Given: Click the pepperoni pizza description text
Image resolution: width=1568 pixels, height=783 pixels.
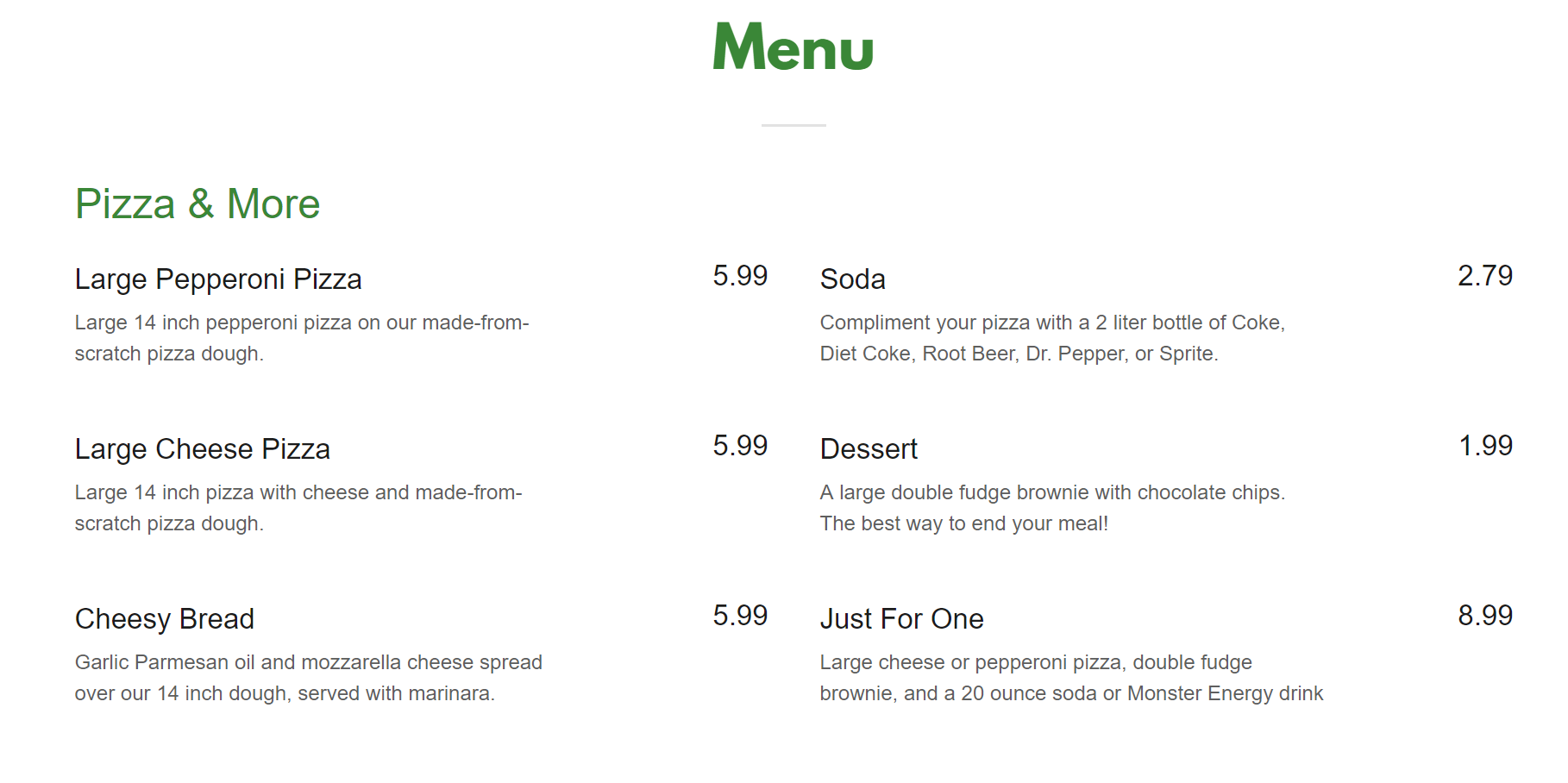Looking at the screenshot, I should [x=301, y=338].
